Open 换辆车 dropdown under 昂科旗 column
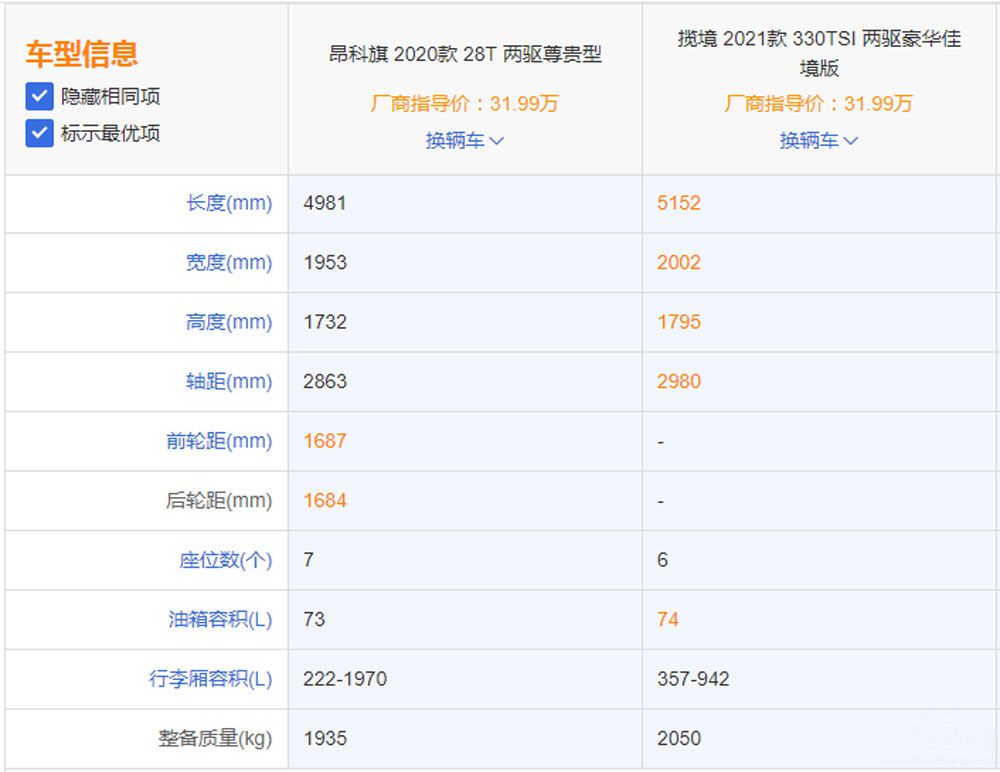The width and height of the screenshot is (1000, 772). pyautogui.click(x=463, y=140)
